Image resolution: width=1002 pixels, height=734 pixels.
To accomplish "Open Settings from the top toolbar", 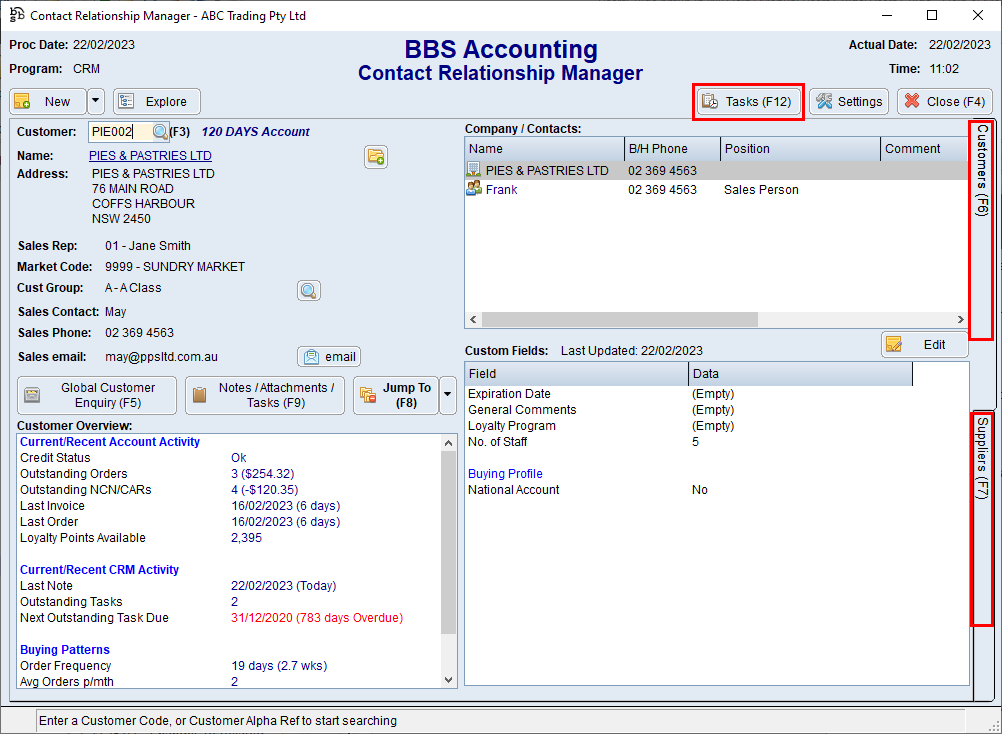I will [x=849, y=102].
